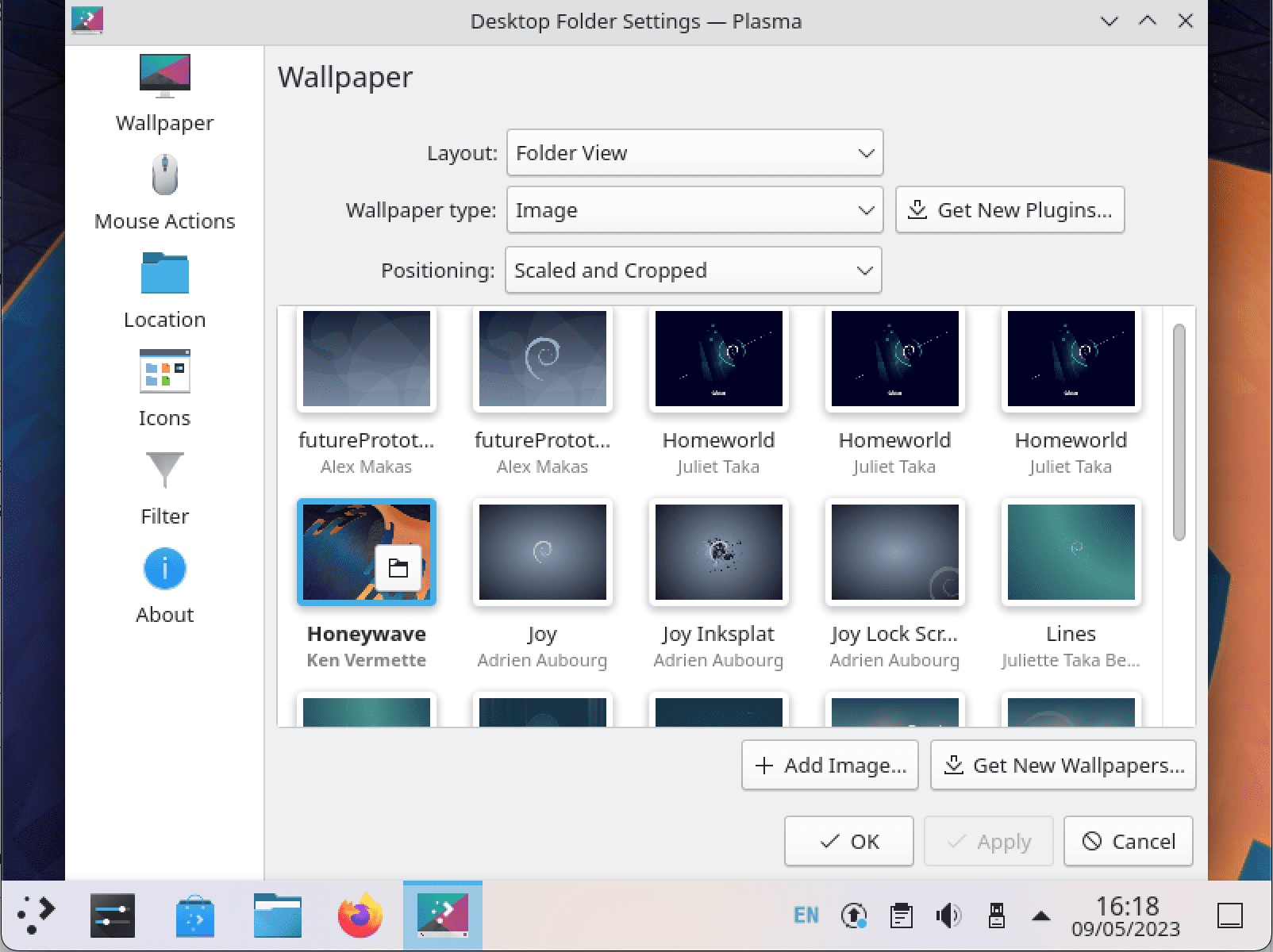Open the Filter settings section
This screenshot has width=1273, height=952.
click(164, 487)
